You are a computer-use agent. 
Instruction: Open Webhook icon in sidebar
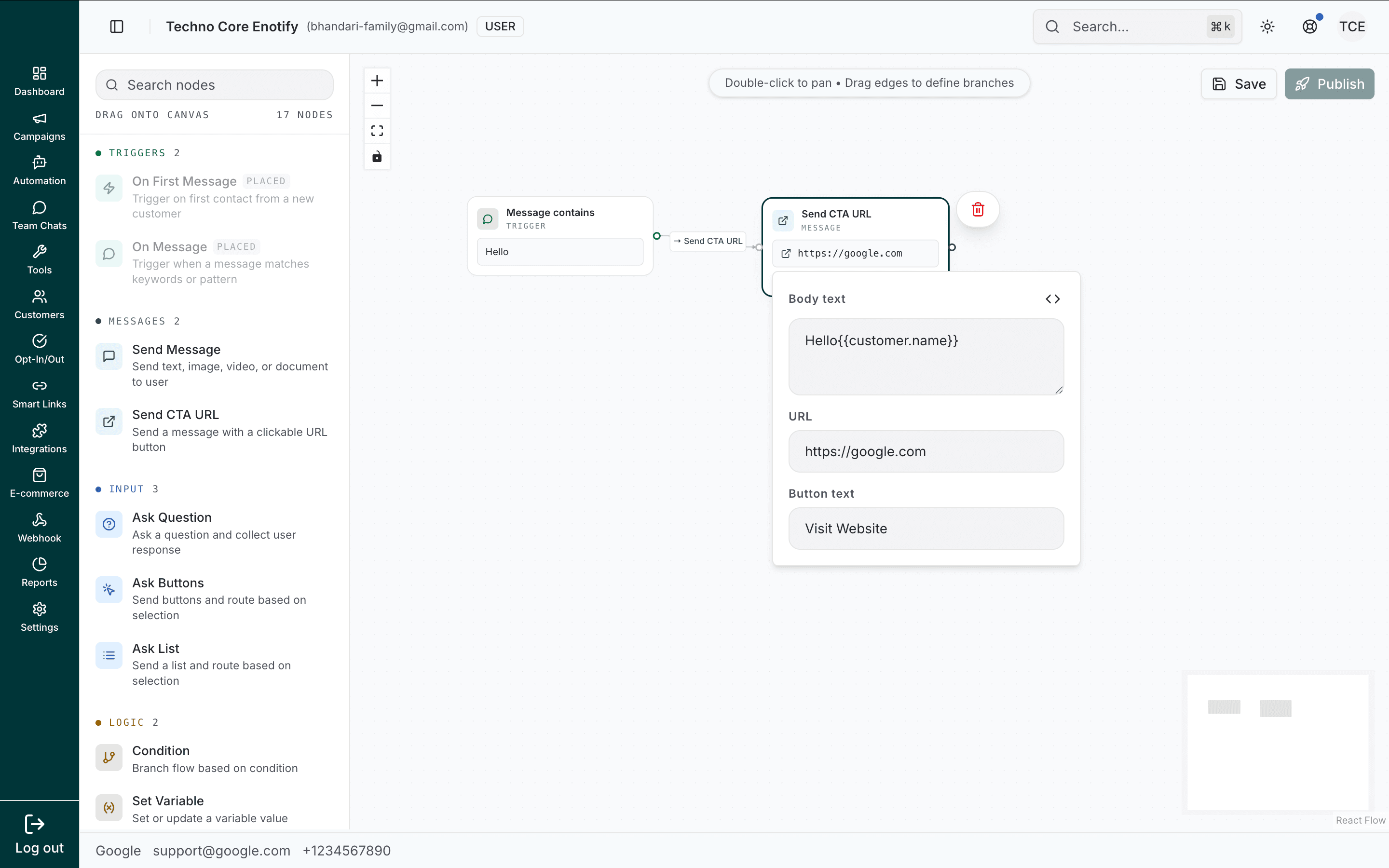pos(40,519)
